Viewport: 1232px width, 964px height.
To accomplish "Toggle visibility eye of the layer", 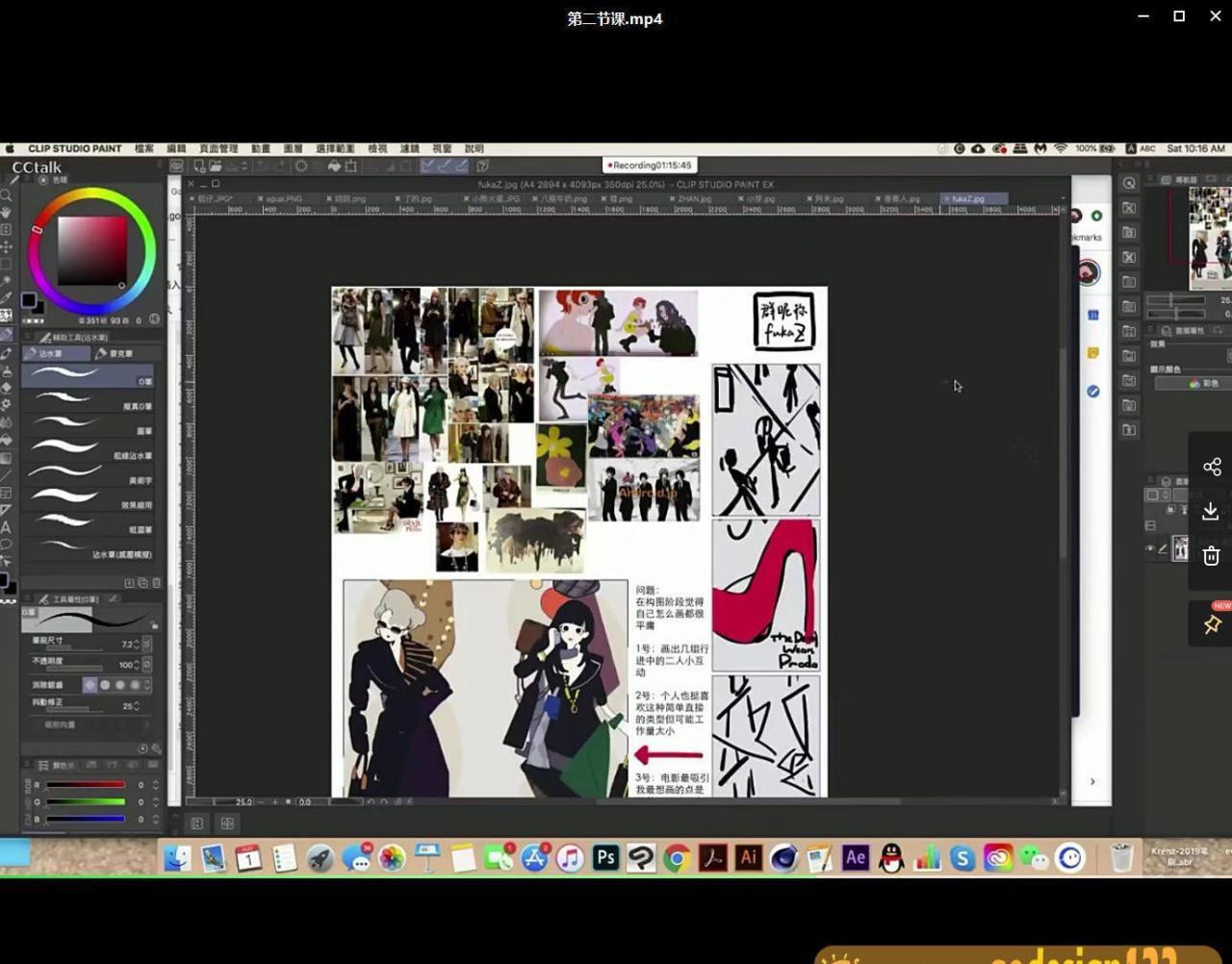I will pyautogui.click(x=1150, y=549).
